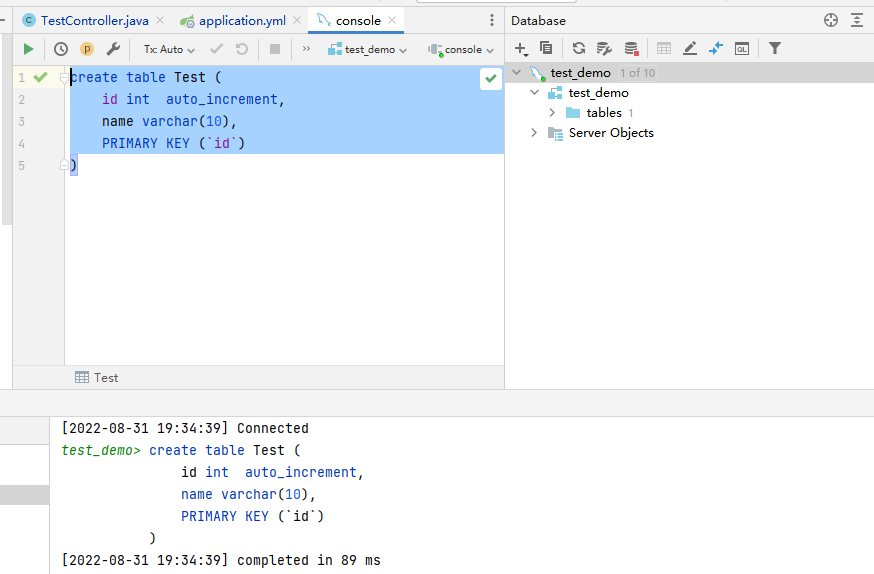This screenshot has height=574, width=874.
Task: Run the SQL statement with Execute button
Action: (x=28, y=49)
